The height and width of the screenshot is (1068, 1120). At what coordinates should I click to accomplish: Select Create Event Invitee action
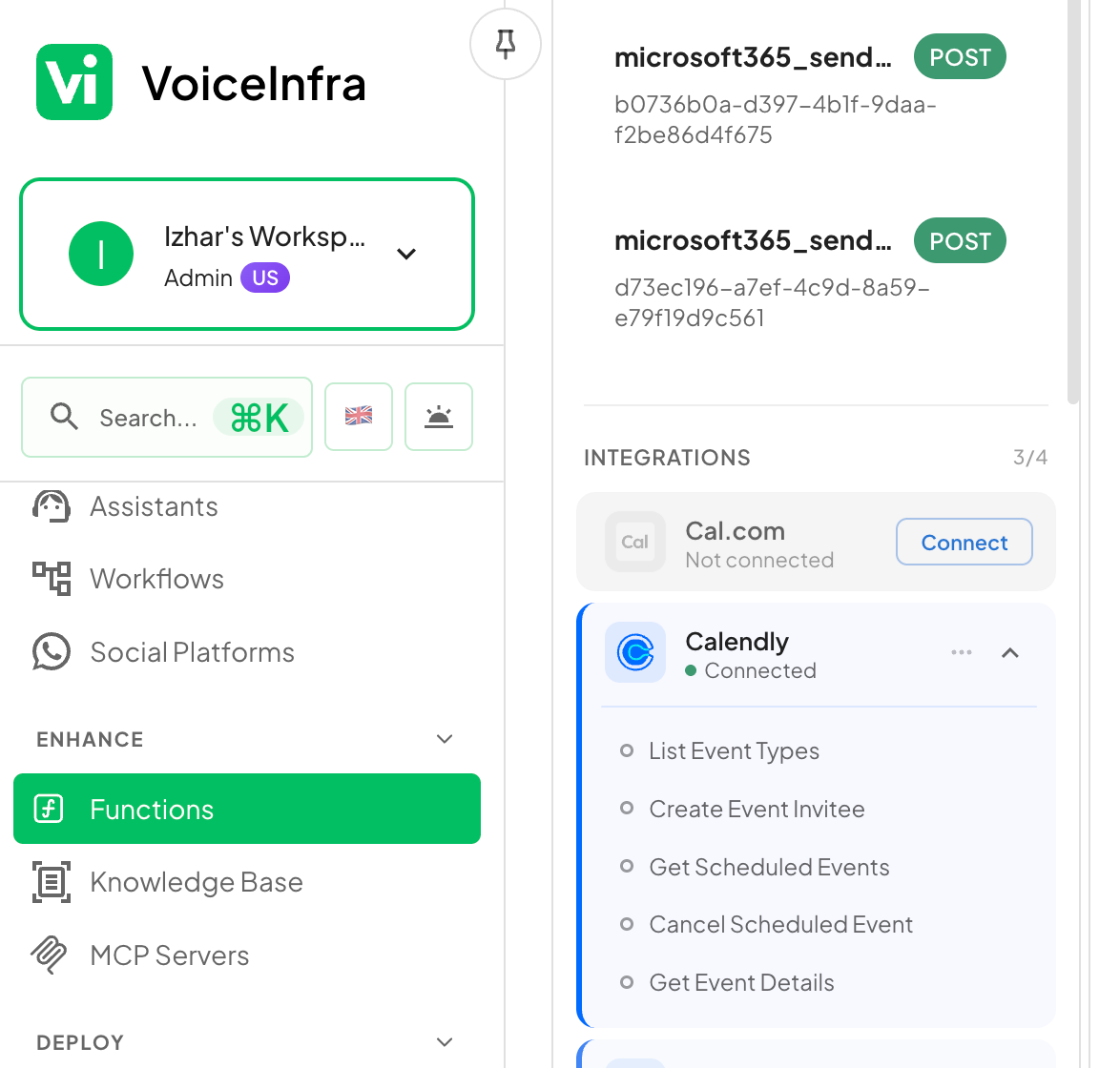[x=757, y=809]
